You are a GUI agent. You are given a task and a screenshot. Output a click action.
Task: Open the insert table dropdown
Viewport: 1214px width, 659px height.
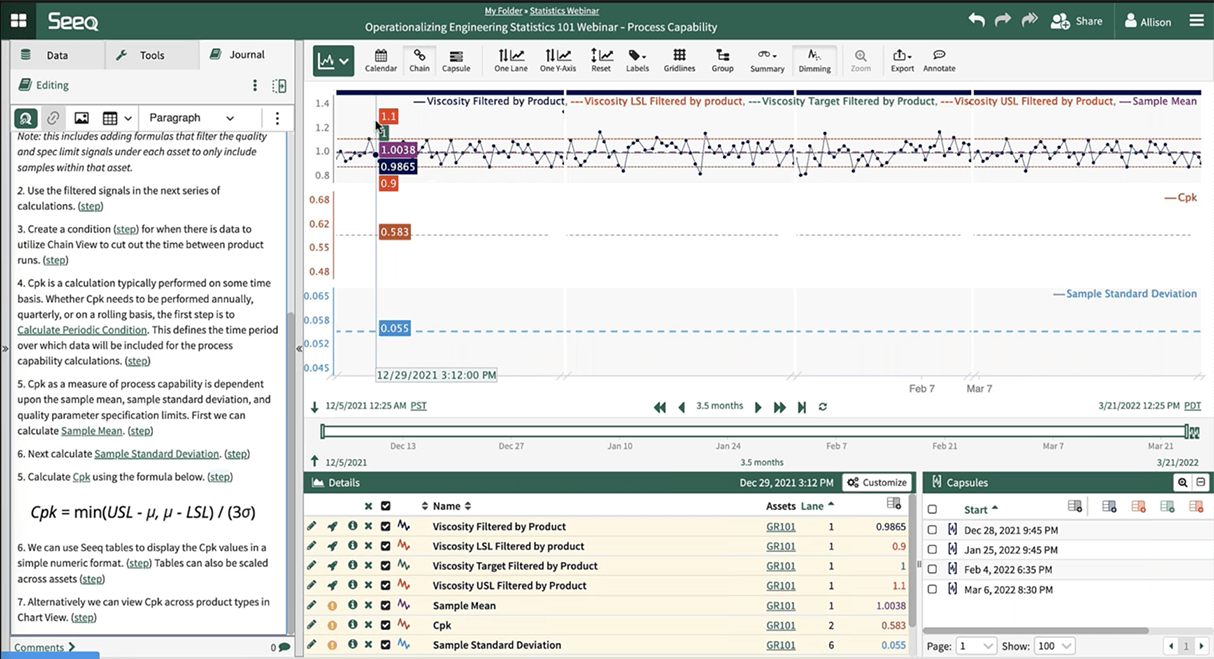click(117, 118)
